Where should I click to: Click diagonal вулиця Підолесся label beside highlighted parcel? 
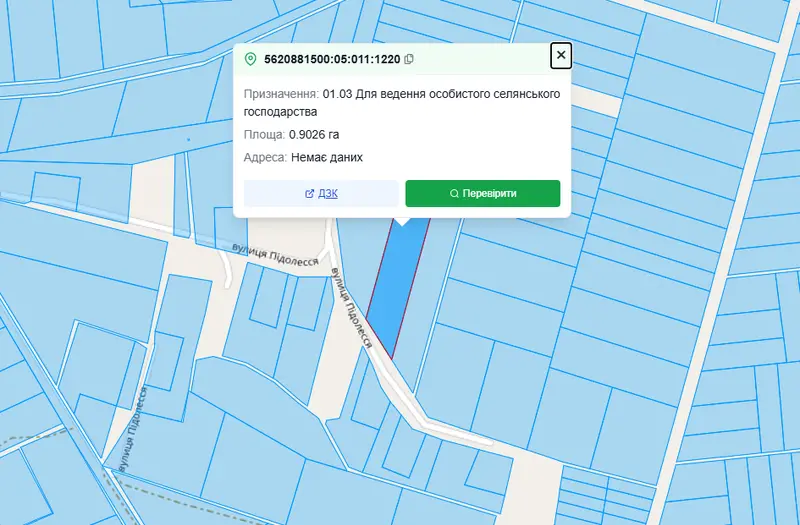tap(352, 308)
